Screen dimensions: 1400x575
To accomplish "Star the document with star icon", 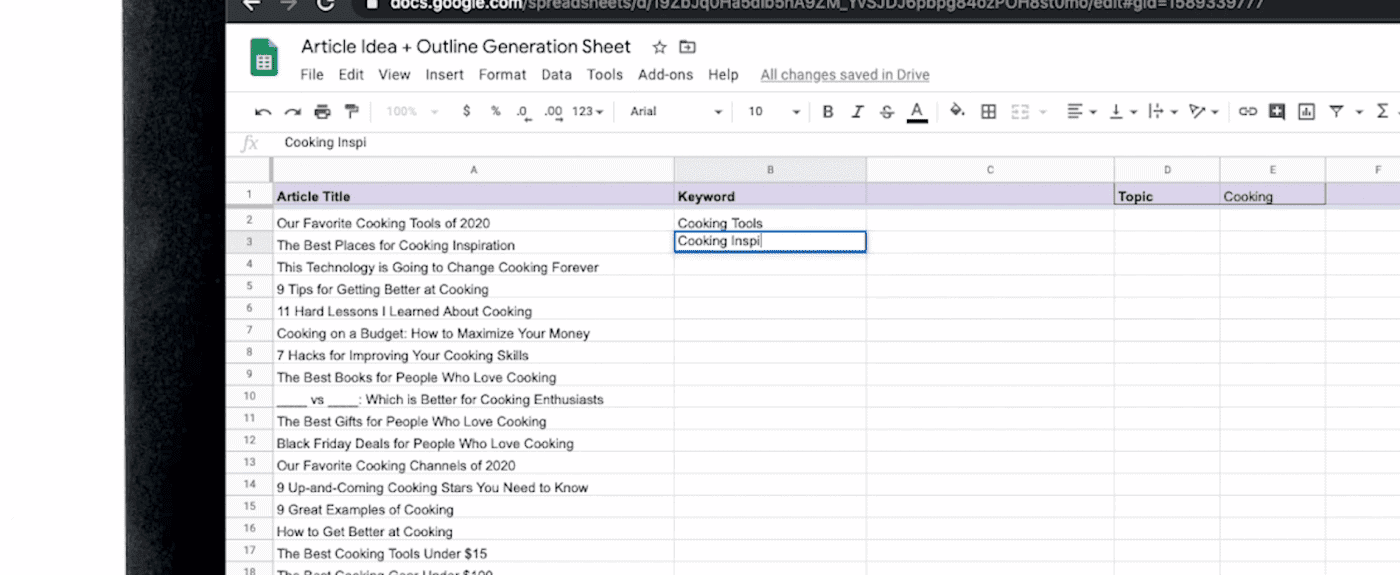I will pyautogui.click(x=659, y=47).
